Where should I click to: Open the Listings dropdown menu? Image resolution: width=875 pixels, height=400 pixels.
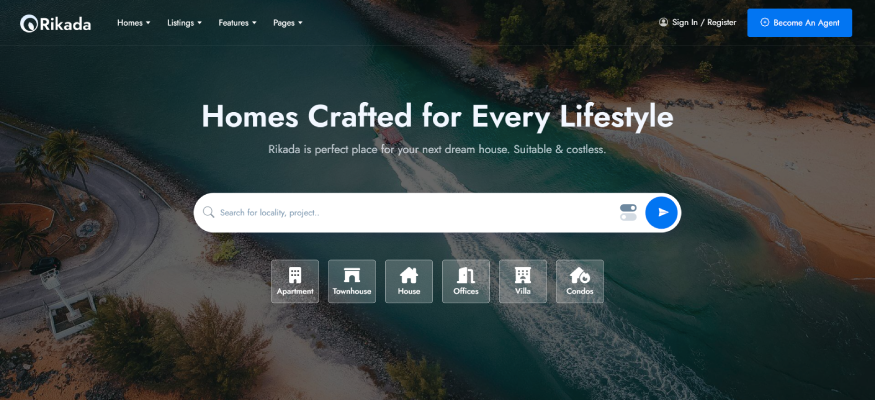[x=184, y=23]
